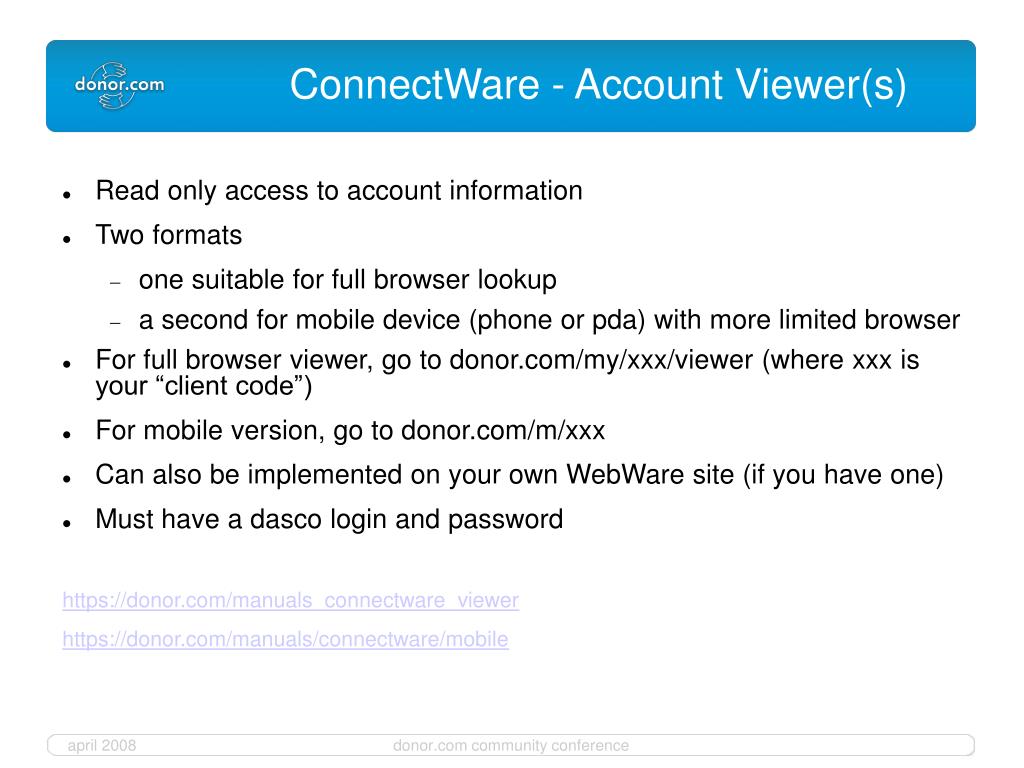1024x768 pixels.
Task: Select the 'Two formats' bullet text
Action: point(168,235)
